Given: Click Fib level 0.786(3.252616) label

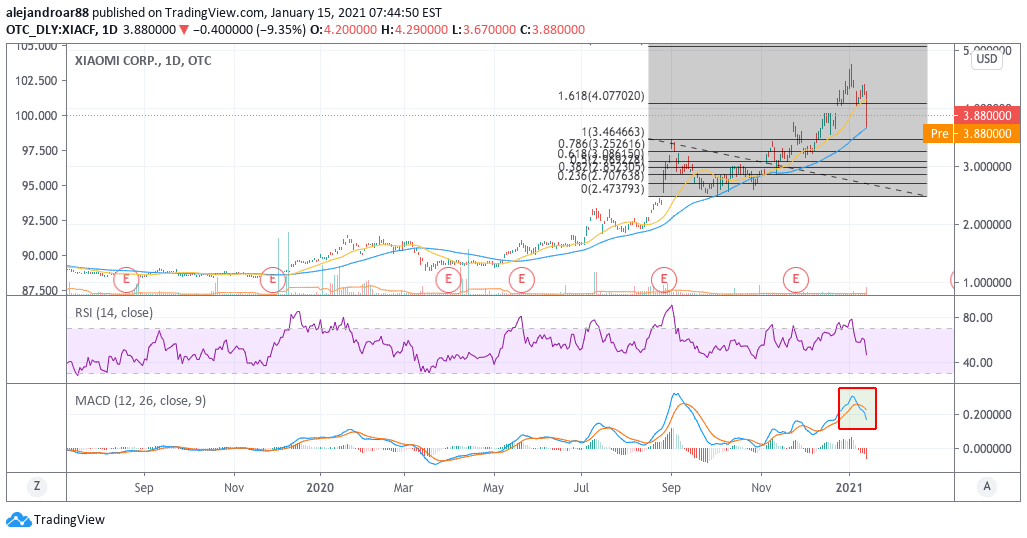Looking at the screenshot, I should (x=601, y=144).
